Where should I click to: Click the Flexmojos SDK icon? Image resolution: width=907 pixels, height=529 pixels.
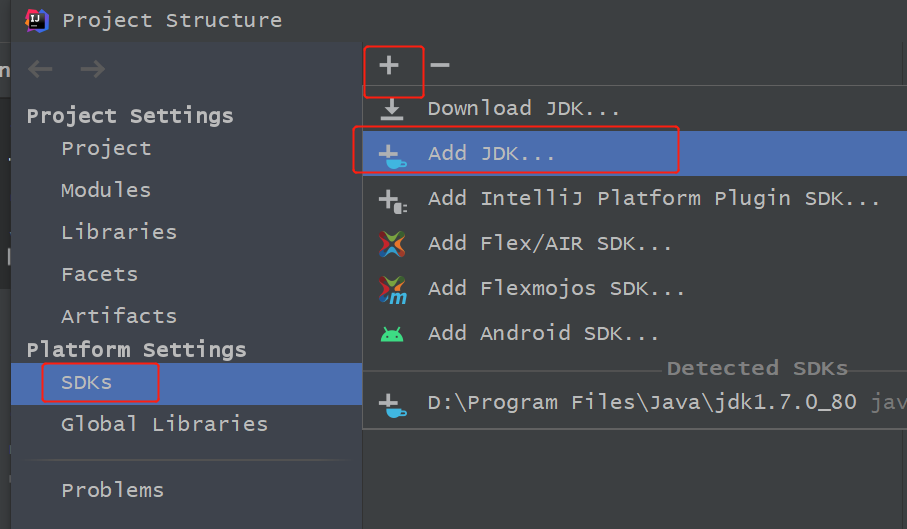point(392,289)
